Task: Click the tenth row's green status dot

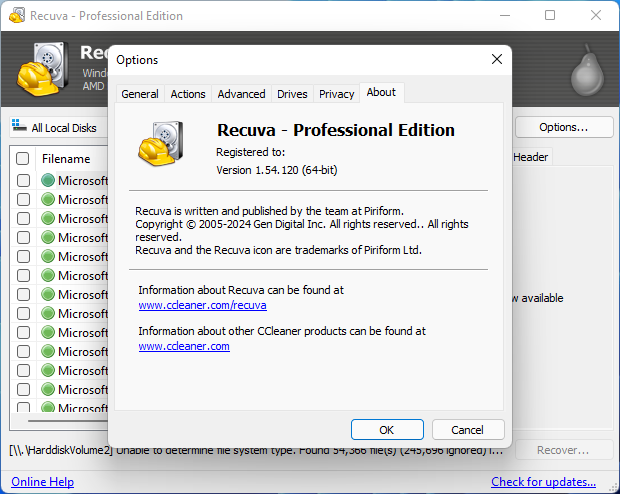Action: click(x=48, y=351)
